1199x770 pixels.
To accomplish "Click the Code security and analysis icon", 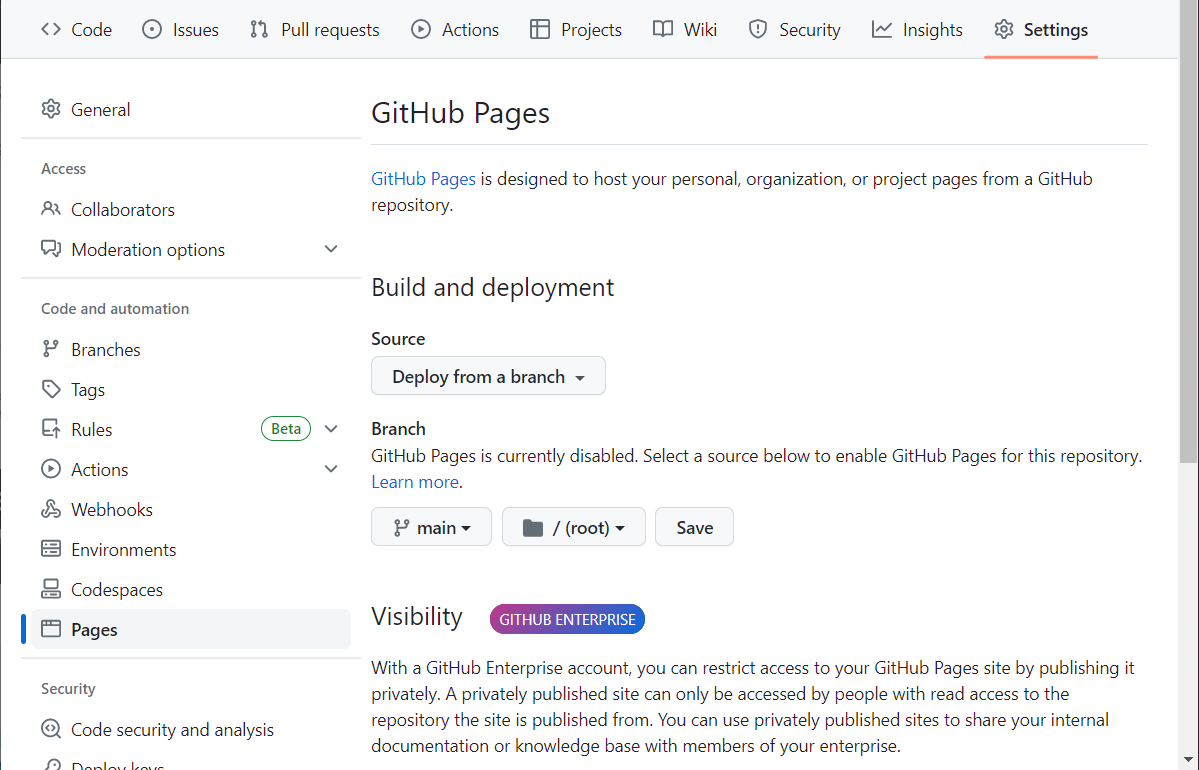I will (50, 729).
